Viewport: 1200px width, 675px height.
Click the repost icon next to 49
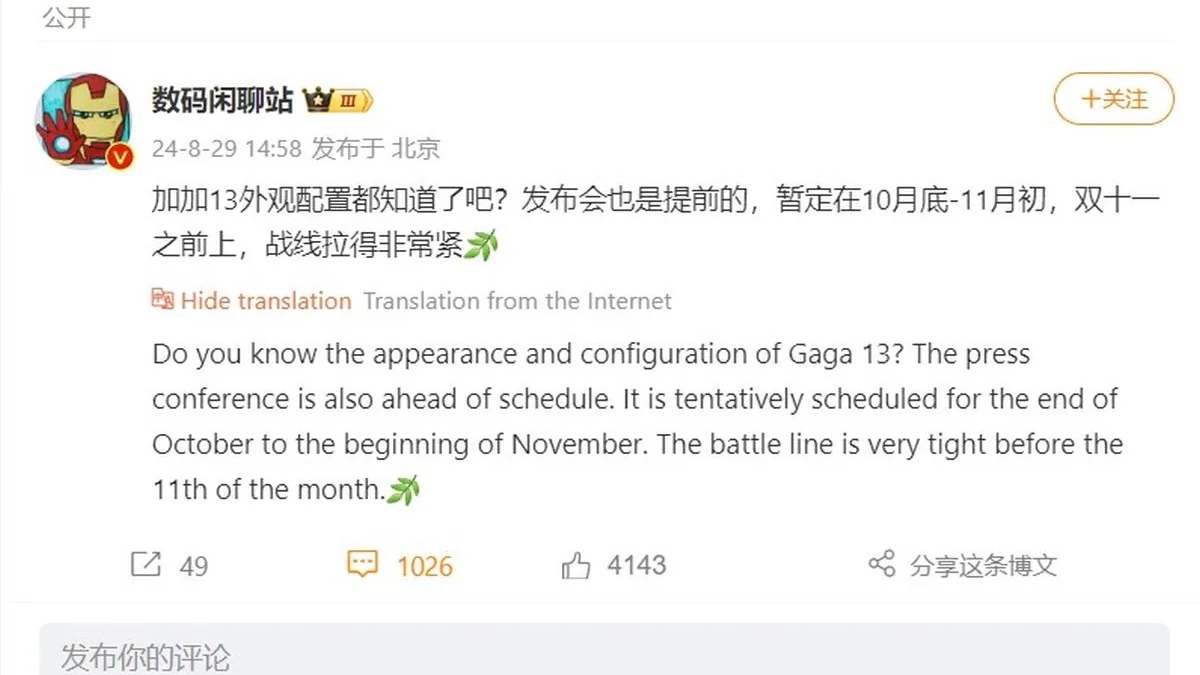pos(146,565)
